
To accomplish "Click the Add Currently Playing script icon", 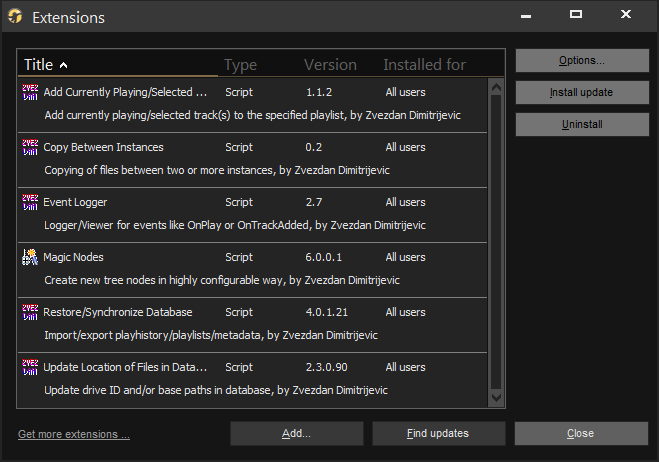I will [29, 92].
